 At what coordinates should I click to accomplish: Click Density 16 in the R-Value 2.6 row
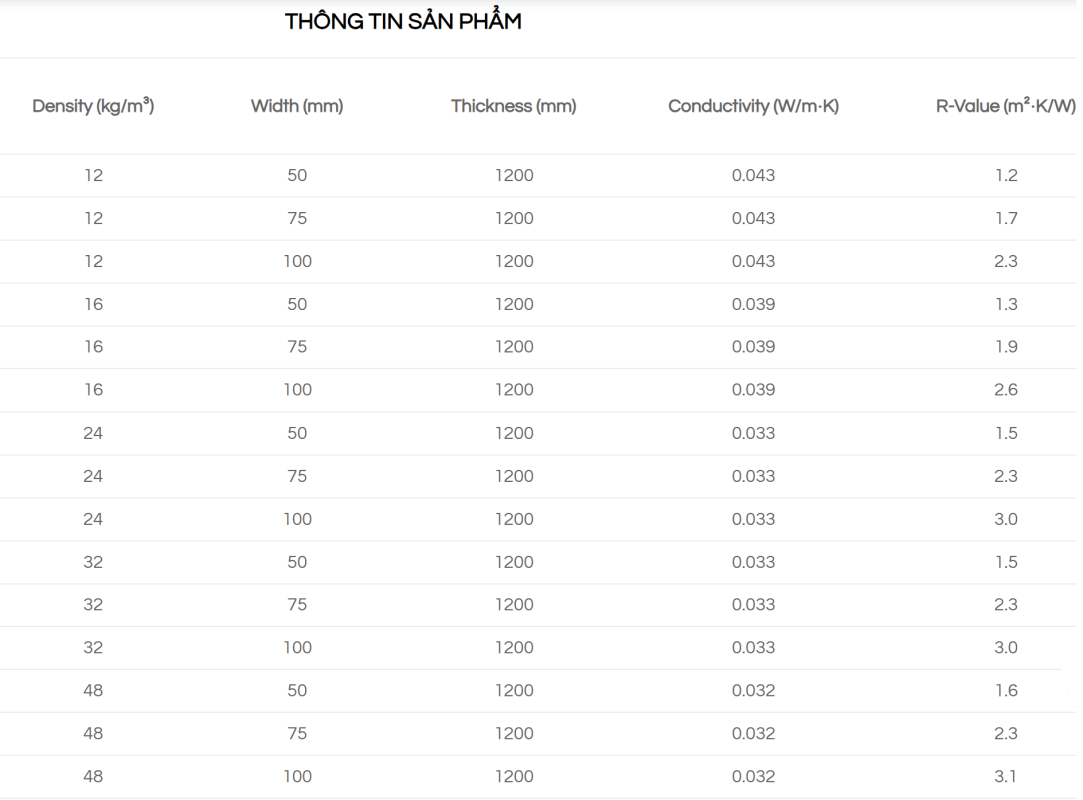coord(93,390)
